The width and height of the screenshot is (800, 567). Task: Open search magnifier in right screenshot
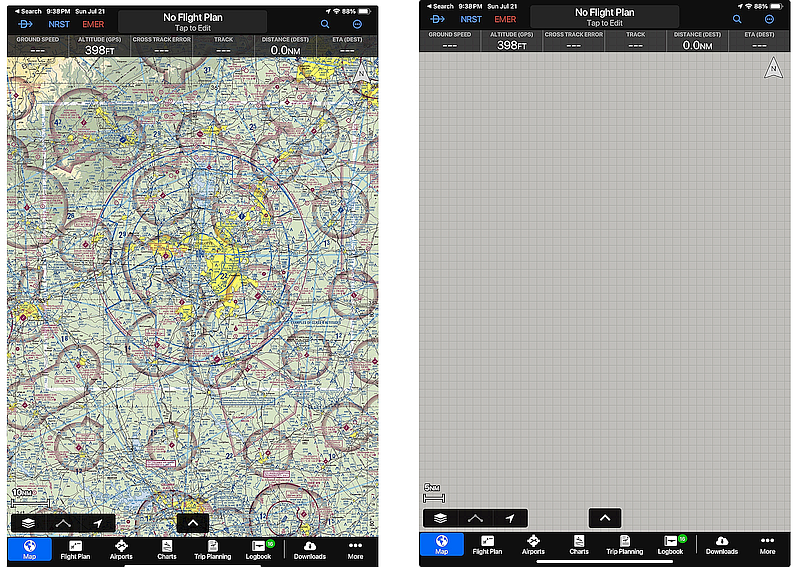pyautogui.click(x=737, y=19)
